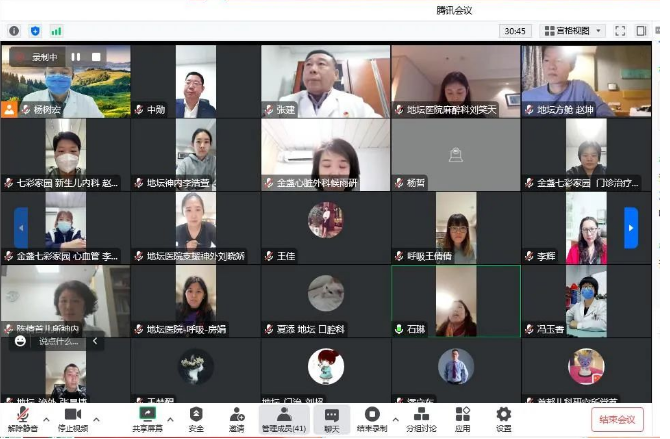This screenshot has height=439, width=670.
Task: End recording with 结束录制
Action: pos(372,418)
